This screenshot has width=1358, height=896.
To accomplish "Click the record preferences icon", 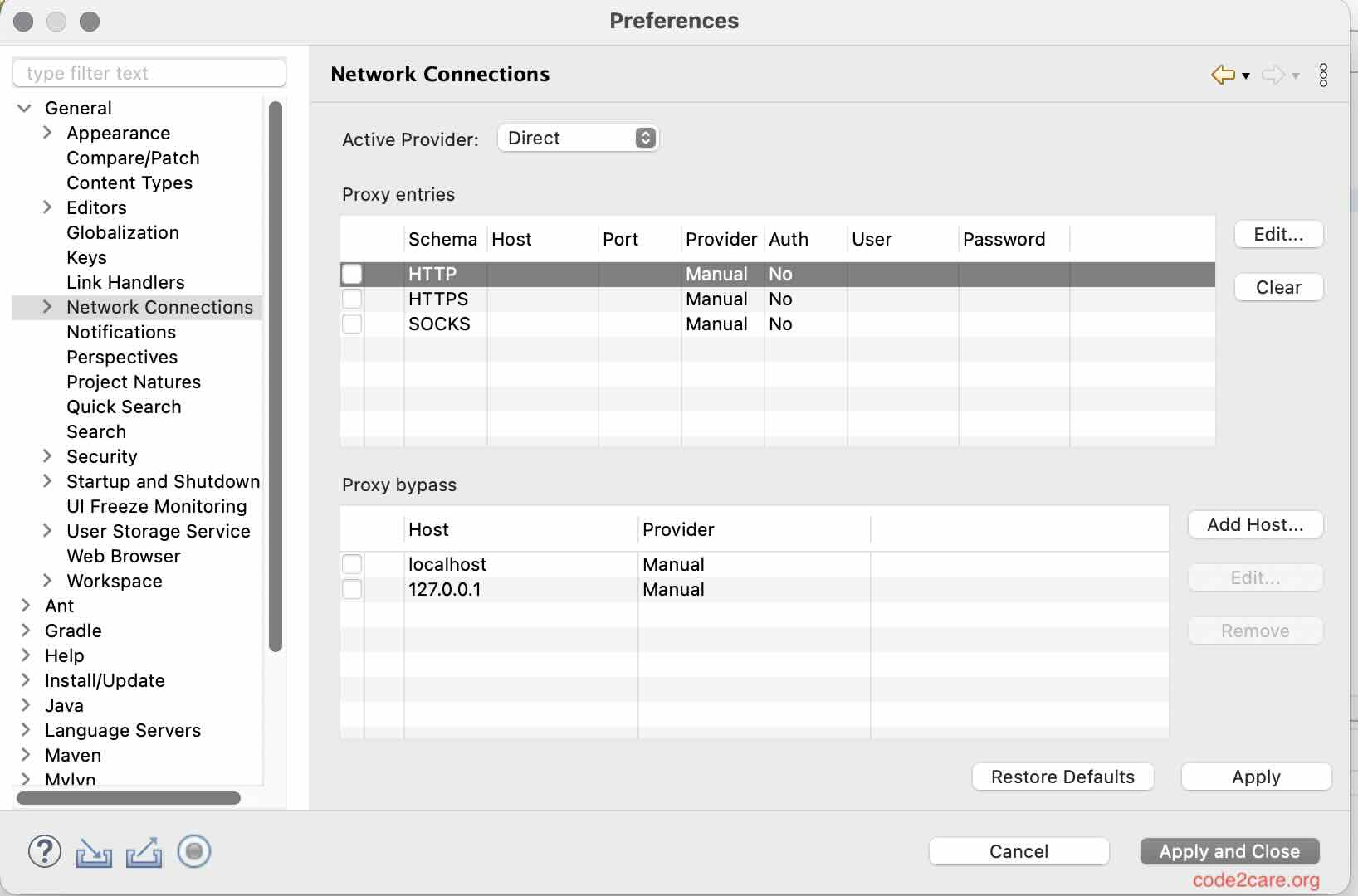I will (x=193, y=851).
